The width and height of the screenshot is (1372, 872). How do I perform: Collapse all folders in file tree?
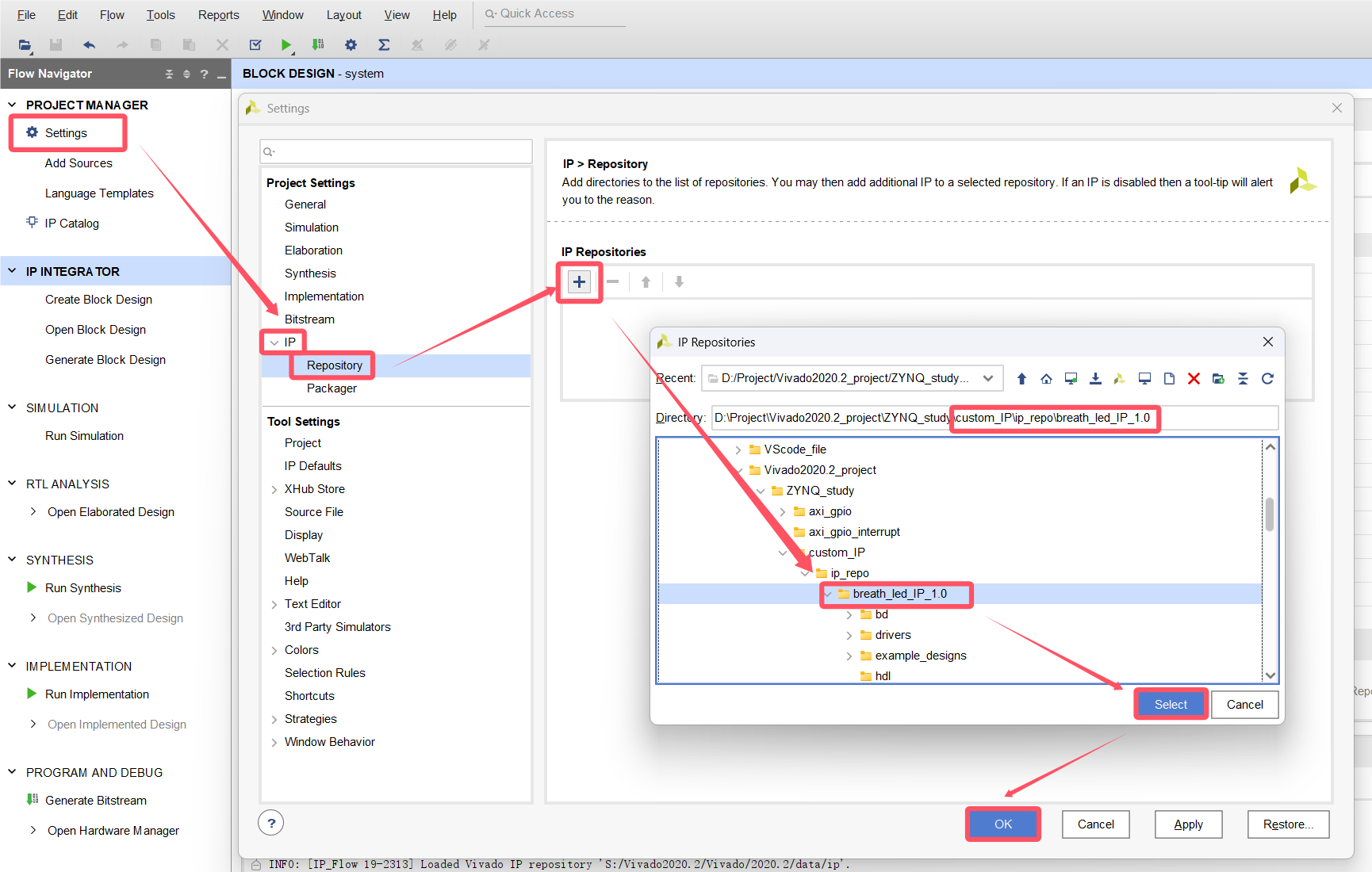(1243, 379)
